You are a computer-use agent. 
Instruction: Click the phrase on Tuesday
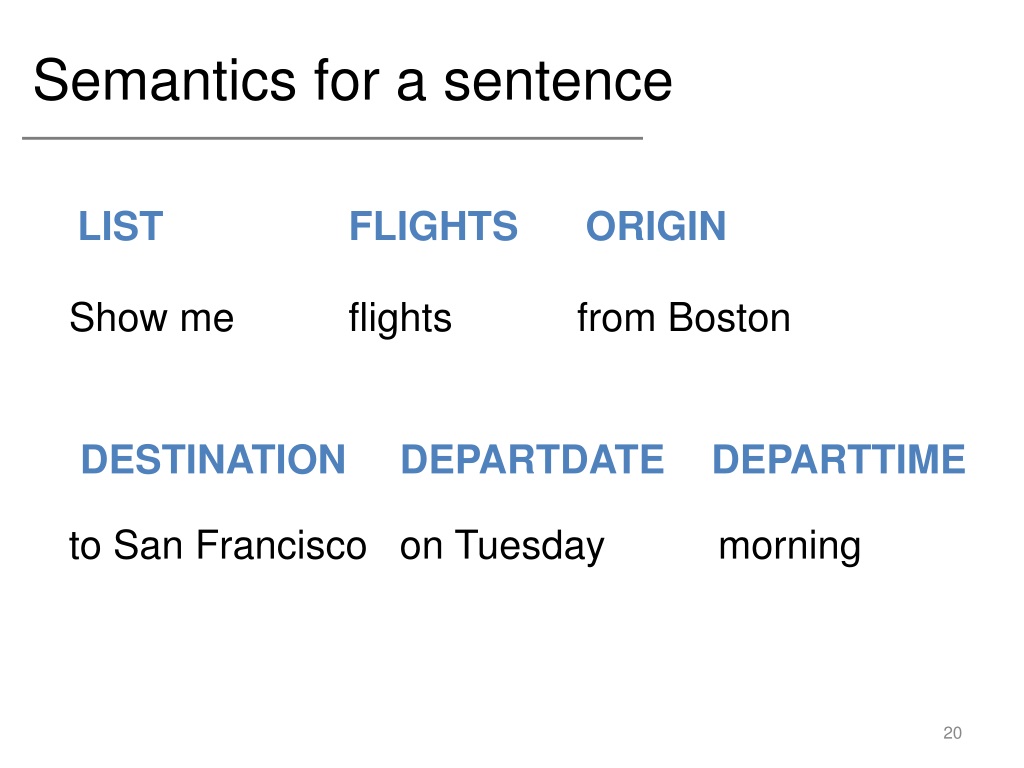click(502, 547)
